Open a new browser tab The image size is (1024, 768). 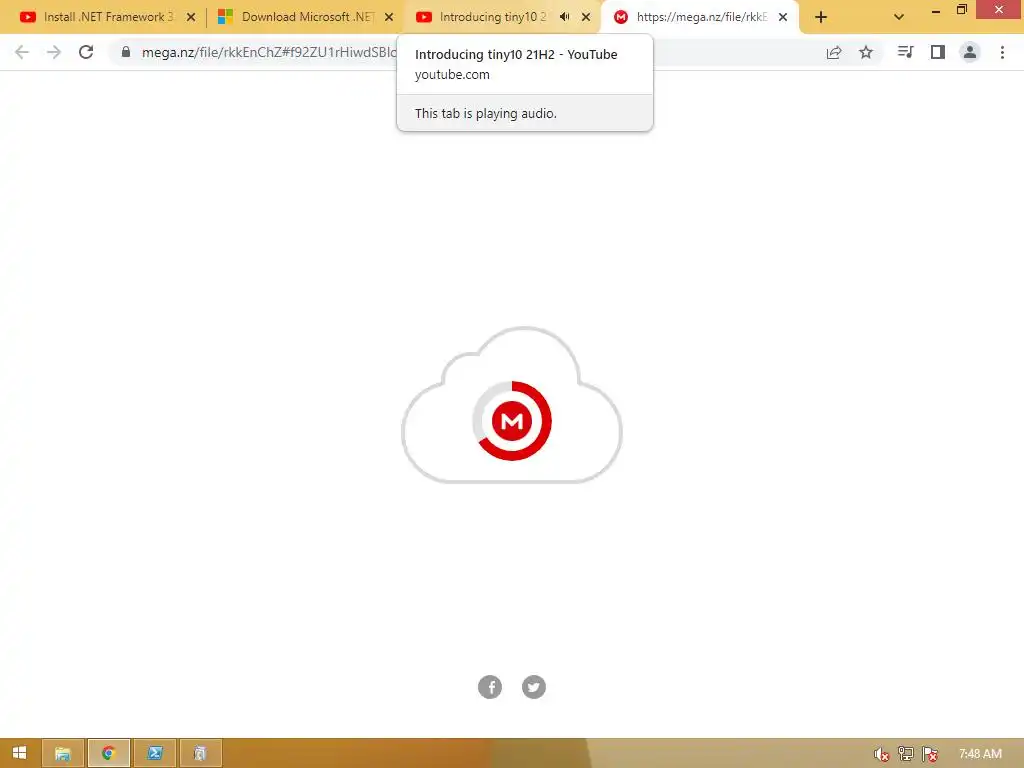821,18
